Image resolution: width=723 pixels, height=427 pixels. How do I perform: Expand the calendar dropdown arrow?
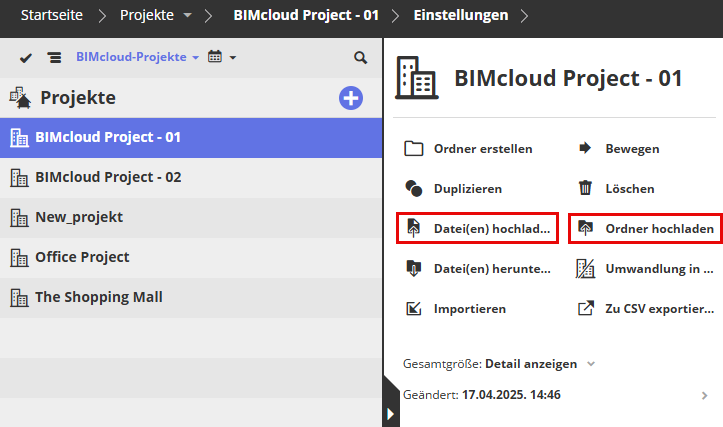pos(233,58)
